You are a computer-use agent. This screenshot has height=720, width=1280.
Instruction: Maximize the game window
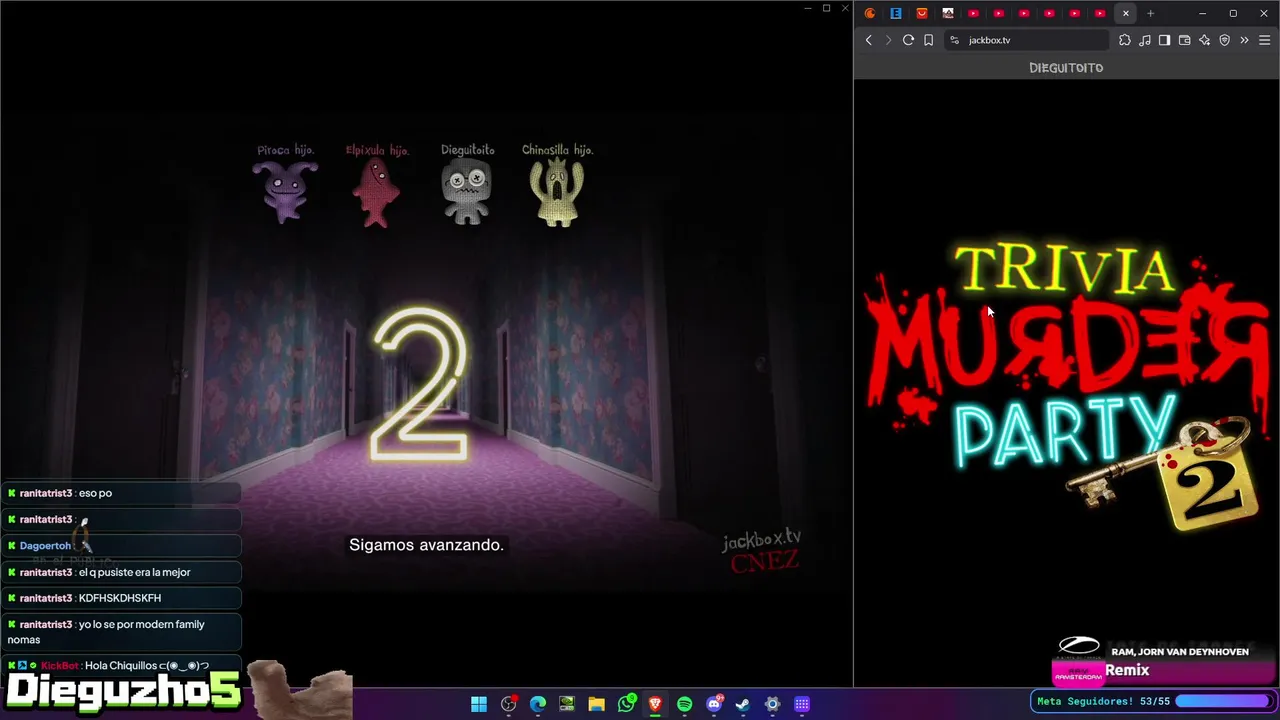826,8
